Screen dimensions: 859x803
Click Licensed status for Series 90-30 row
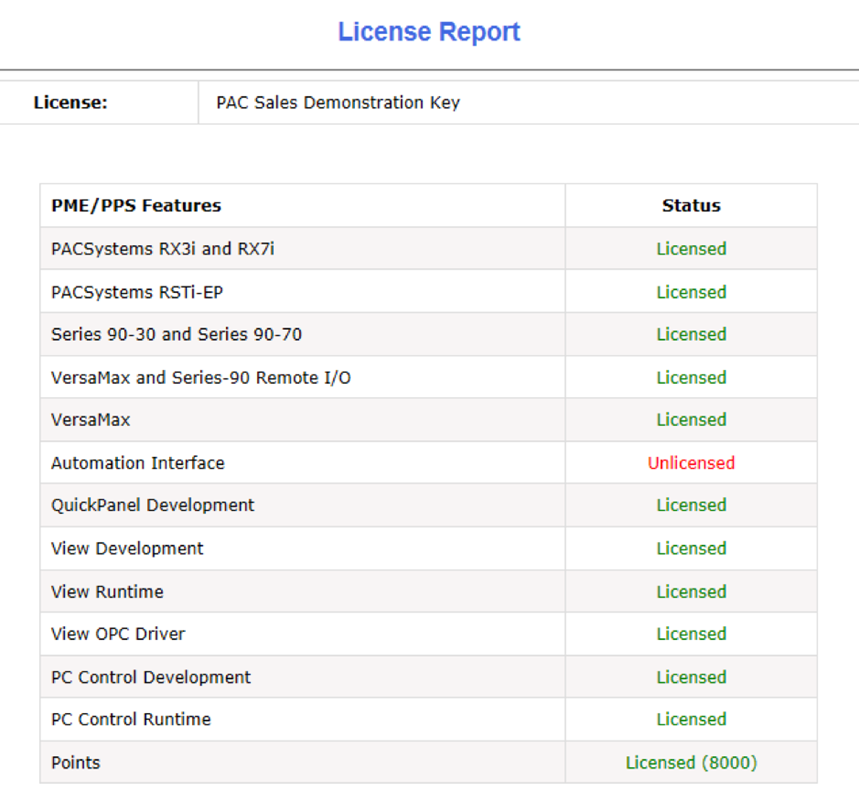coord(691,334)
